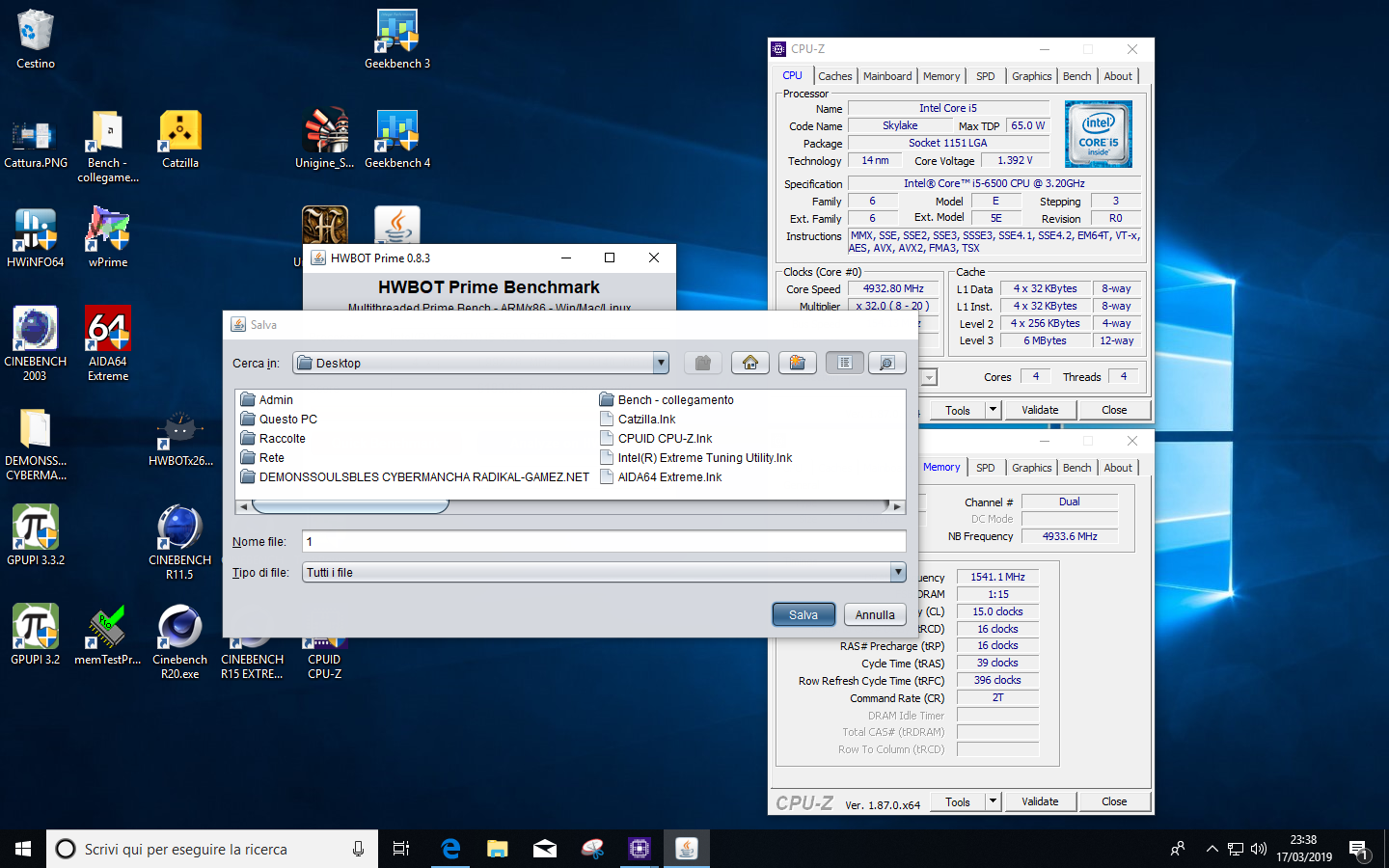1389x868 pixels.
Task: Expand Tools arrow in top CPU-Z window
Action: [993, 410]
